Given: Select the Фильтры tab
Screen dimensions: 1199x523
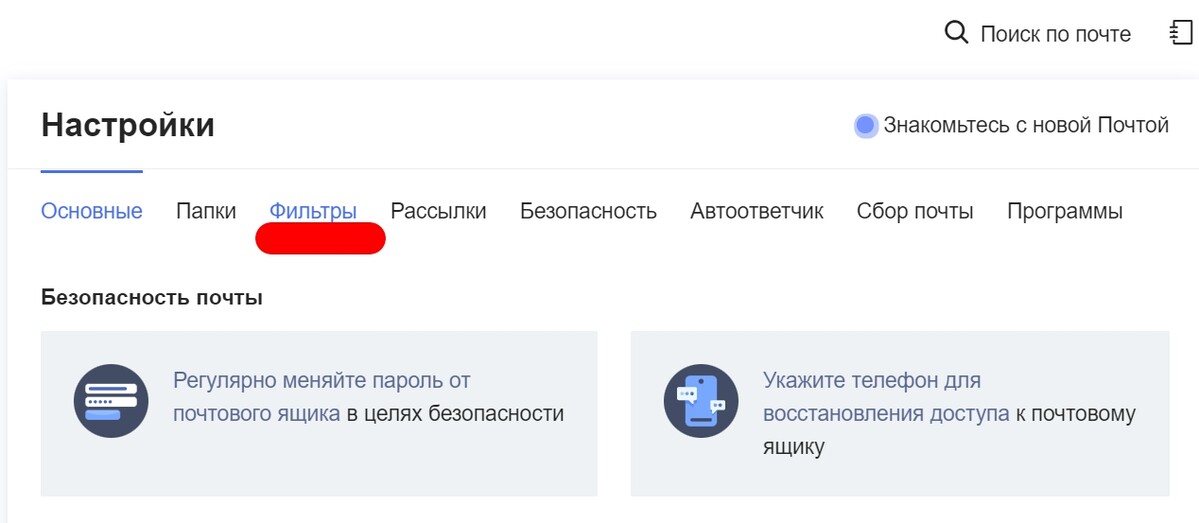Looking at the screenshot, I should pyautogui.click(x=313, y=211).
